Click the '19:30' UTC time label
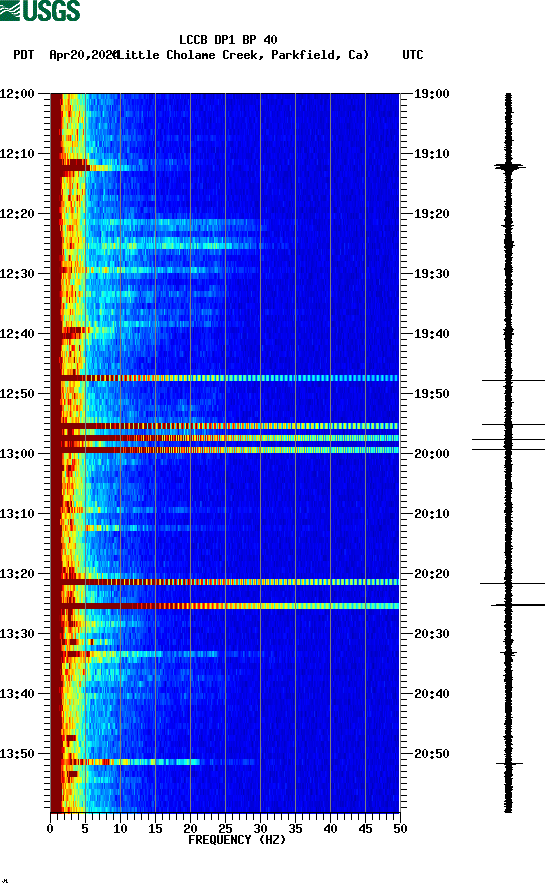The image size is (552, 892). click(x=431, y=274)
